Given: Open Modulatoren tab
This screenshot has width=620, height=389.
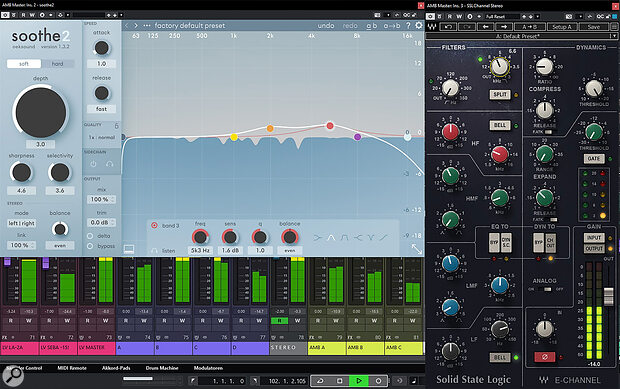Looking at the screenshot, I should 208,368.
